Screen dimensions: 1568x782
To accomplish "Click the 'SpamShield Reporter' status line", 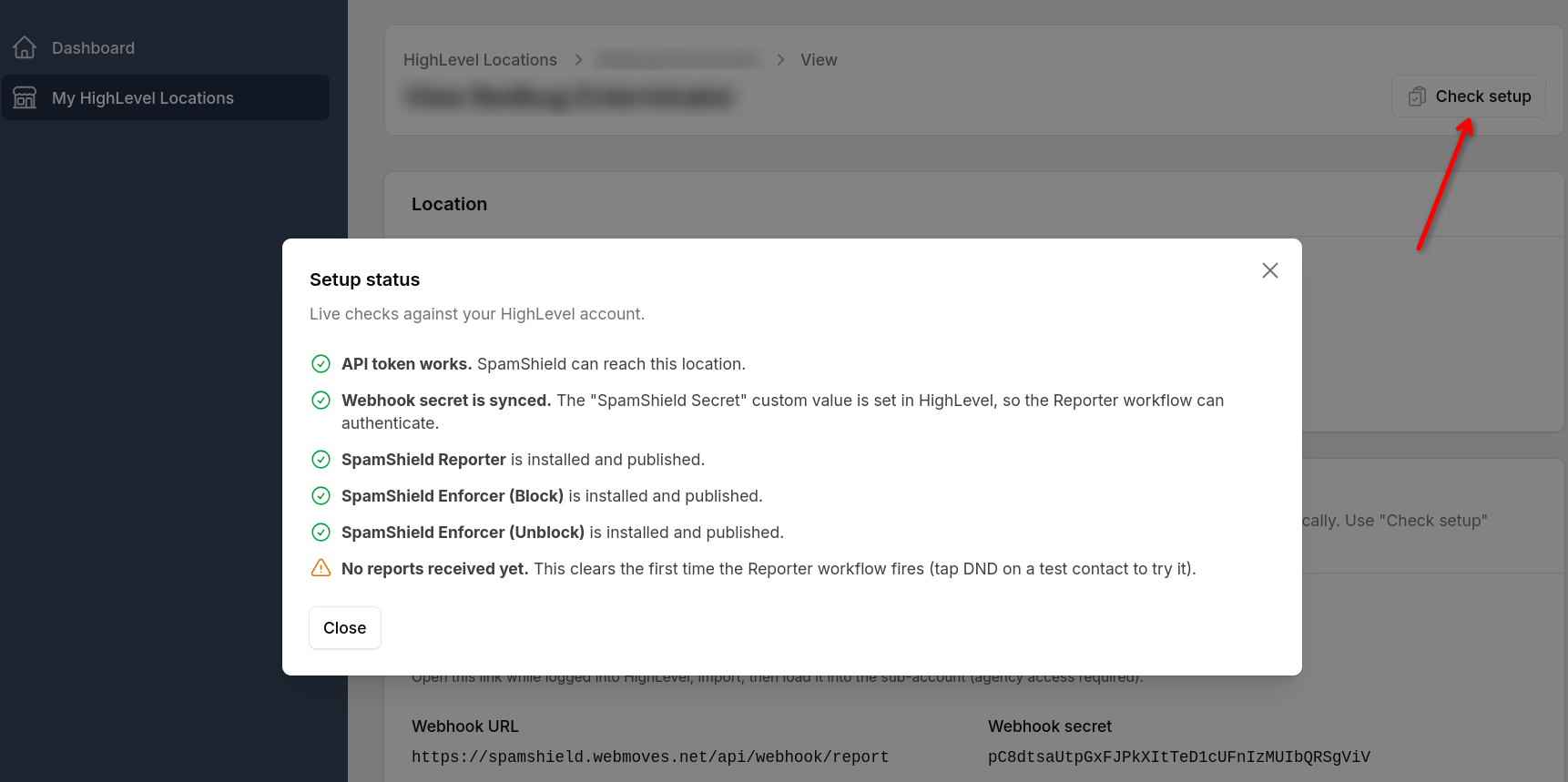I will 523,460.
